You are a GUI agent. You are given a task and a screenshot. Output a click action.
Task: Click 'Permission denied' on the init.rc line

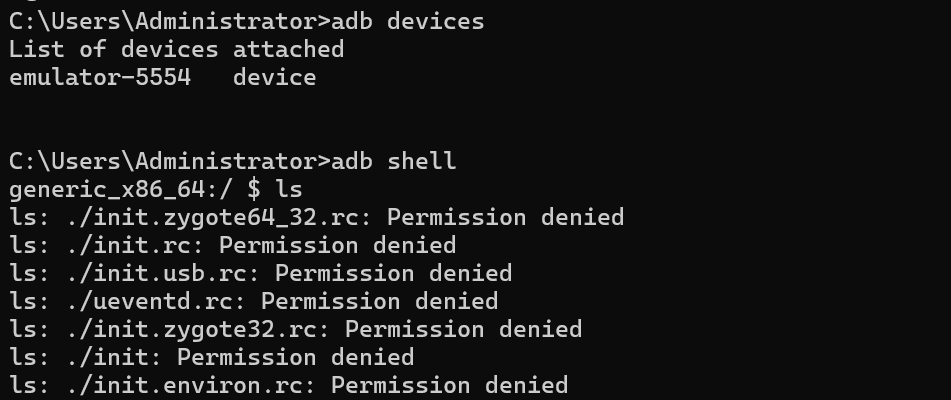point(337,245)
